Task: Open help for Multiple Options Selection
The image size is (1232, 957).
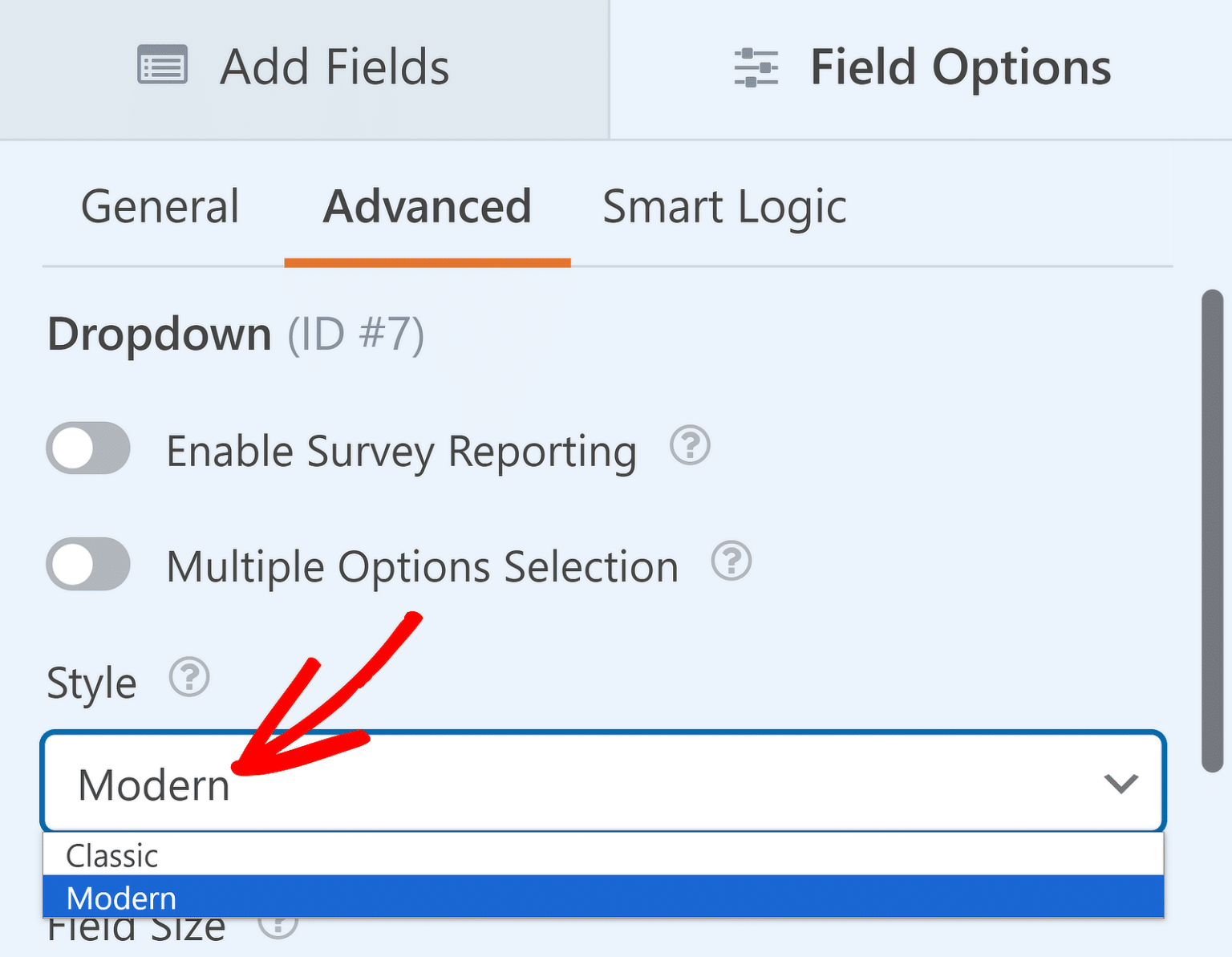Action: [731, 562]
